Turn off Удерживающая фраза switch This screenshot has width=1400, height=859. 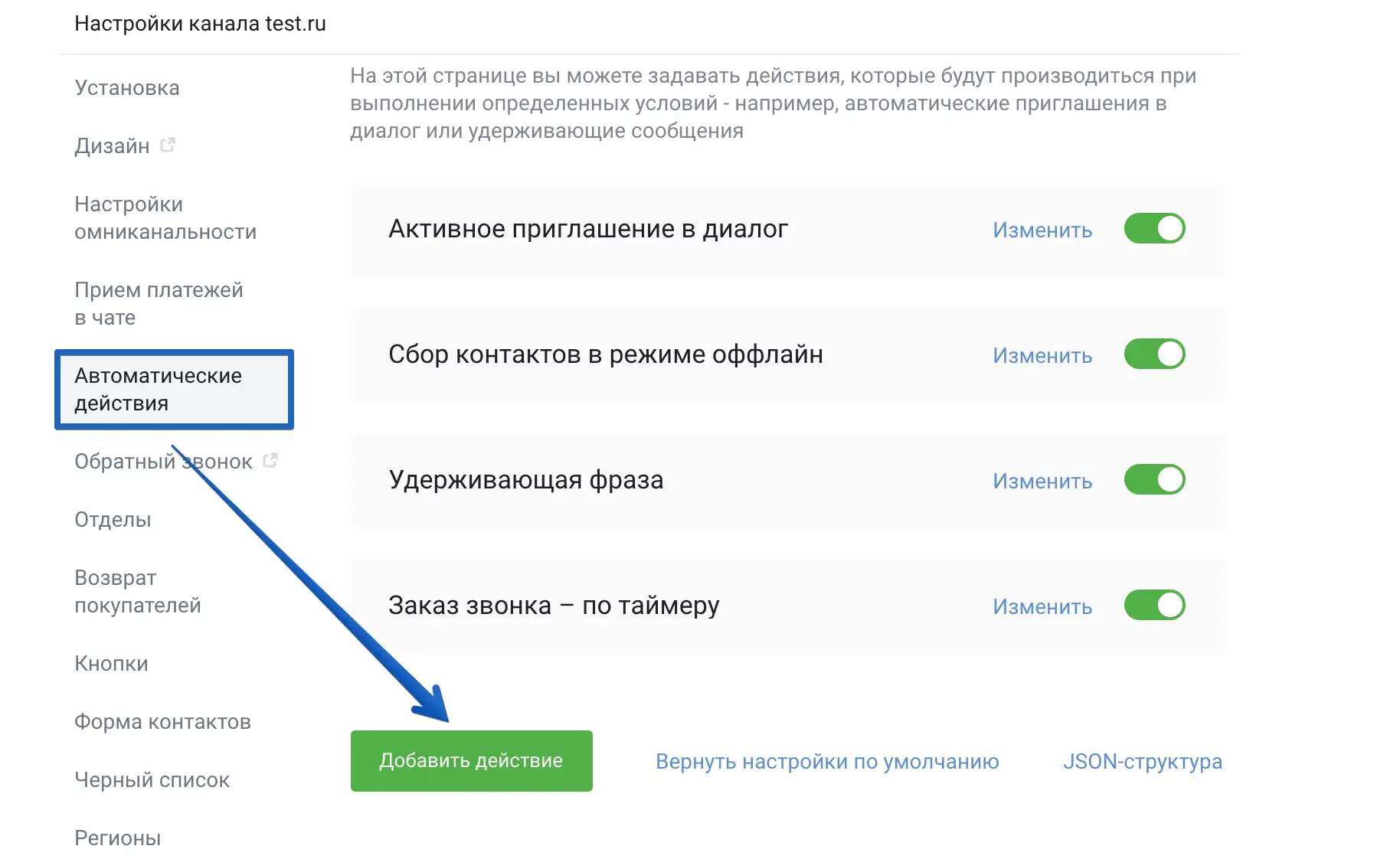tap(1154, 480)
